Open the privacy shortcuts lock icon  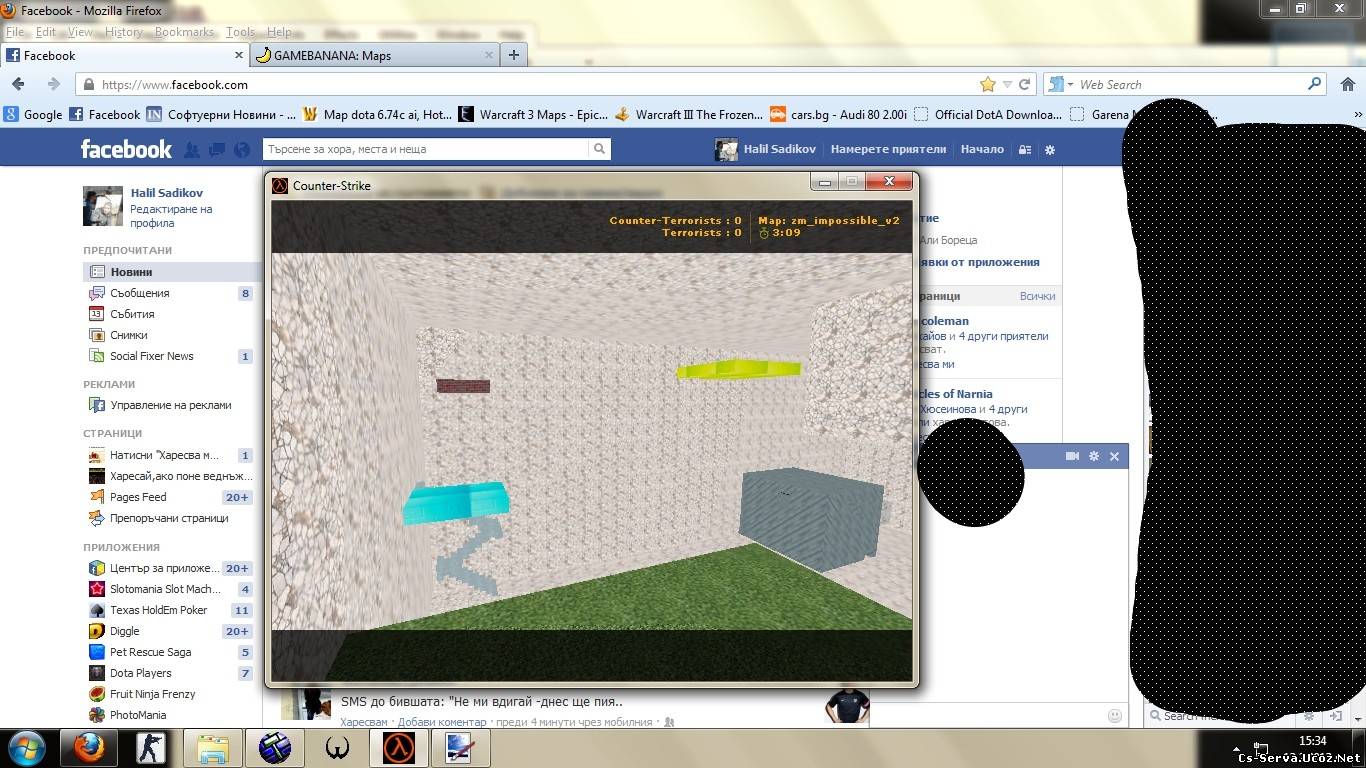click(1025, 150)
